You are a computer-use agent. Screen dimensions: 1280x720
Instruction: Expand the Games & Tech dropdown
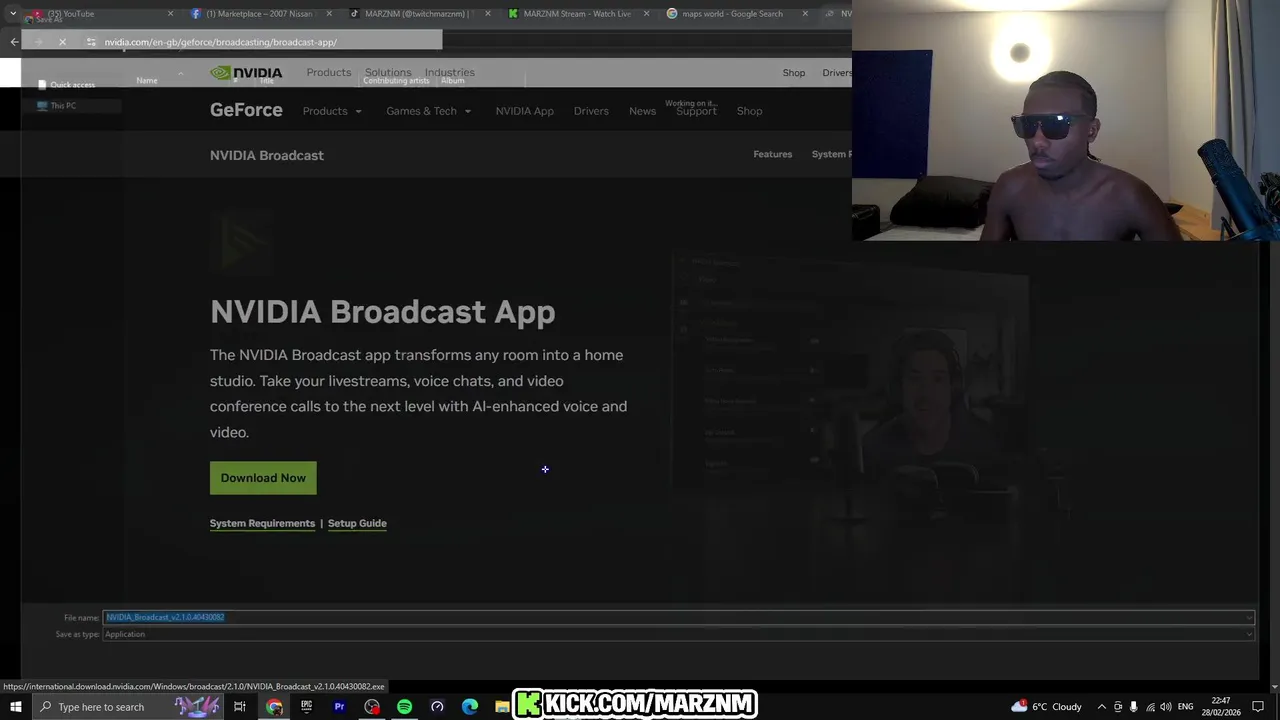(428, 111)
